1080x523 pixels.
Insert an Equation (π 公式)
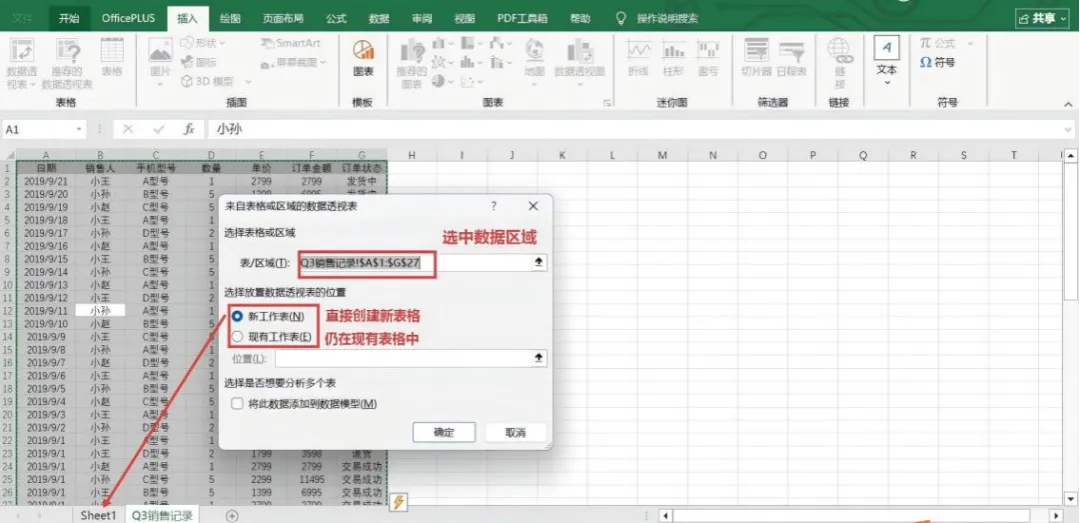tap(939, 43)
